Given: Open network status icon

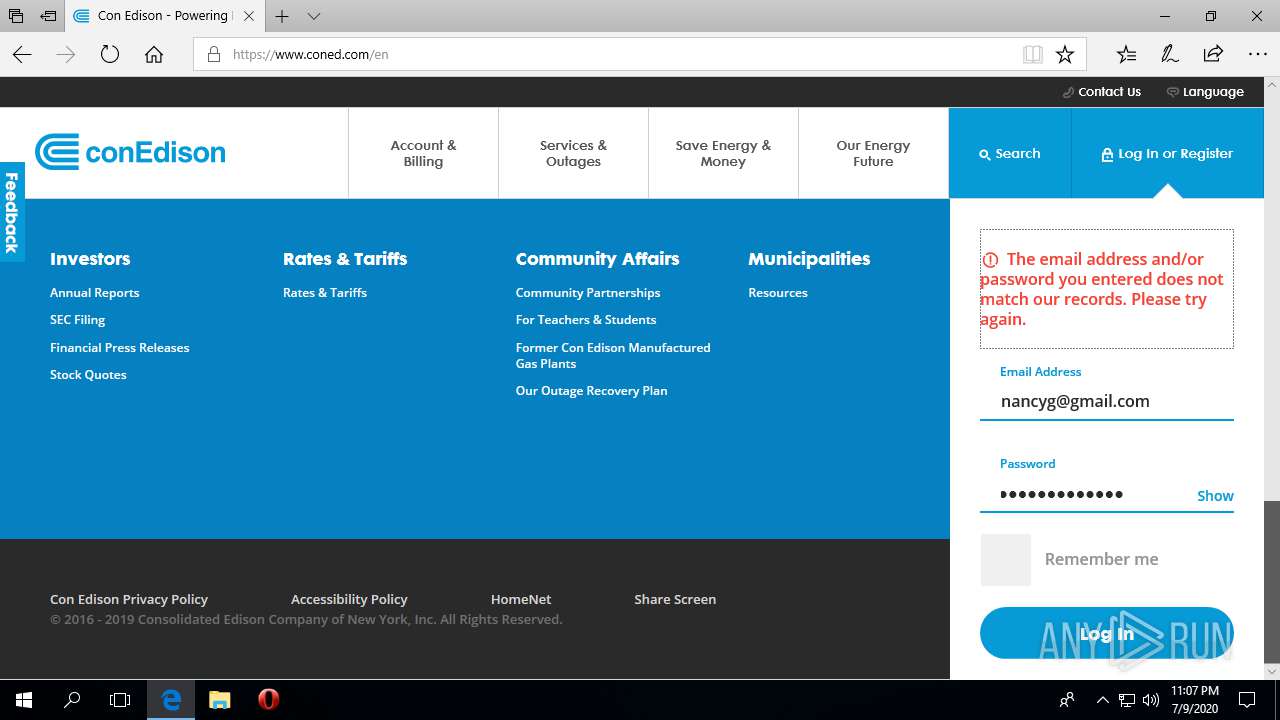Looking at the screenshot, I should coord(1127,700).
